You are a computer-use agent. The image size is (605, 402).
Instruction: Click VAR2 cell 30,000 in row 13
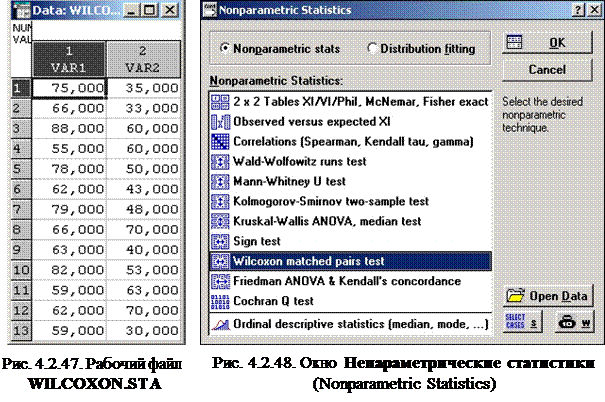[x=143, y=331]
